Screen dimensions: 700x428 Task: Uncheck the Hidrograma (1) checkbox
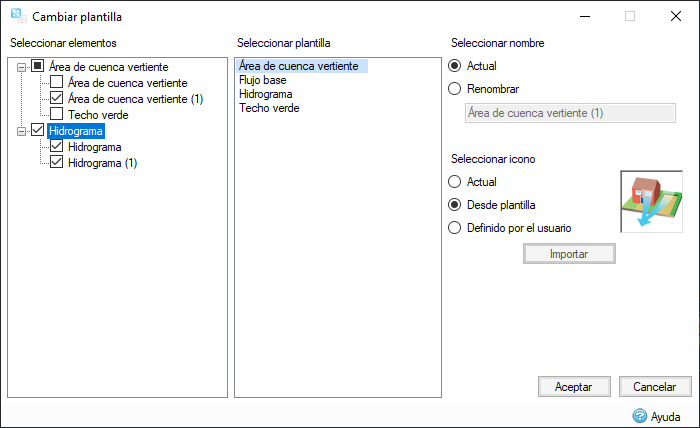tap(56, 162)
